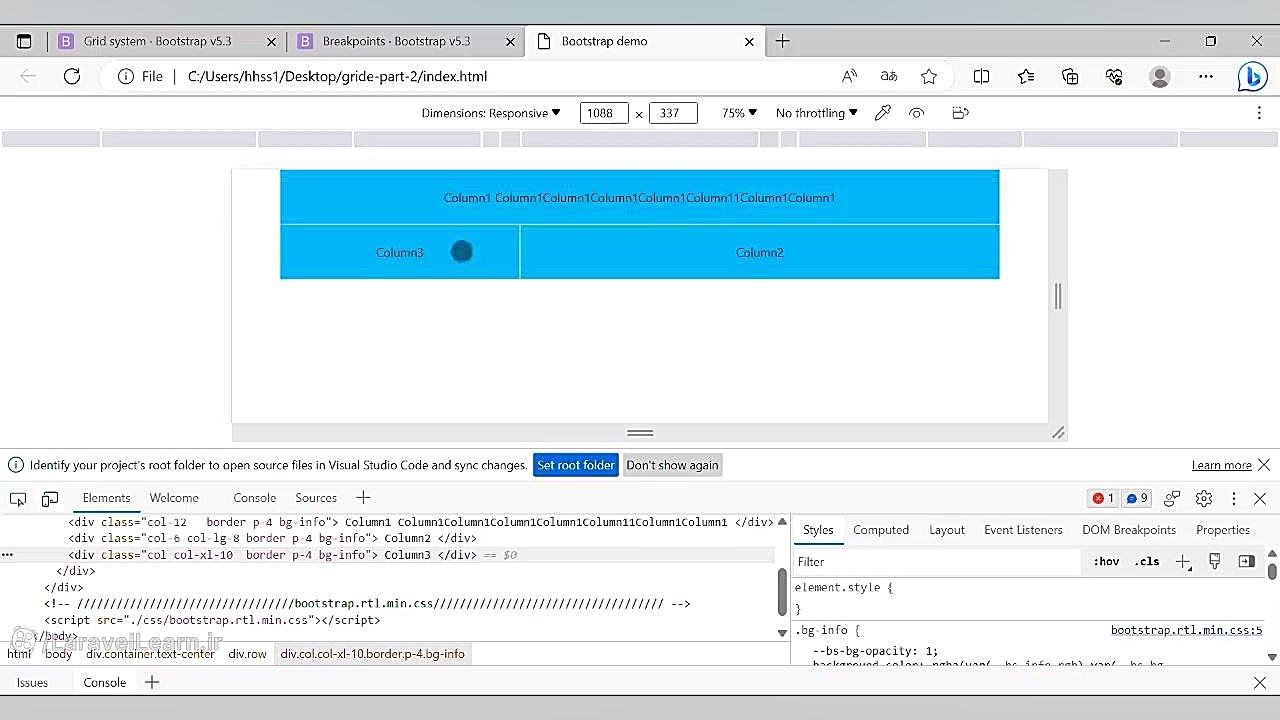
Task: Click the eyedropper icon in device toolbar
Action: 883,113
